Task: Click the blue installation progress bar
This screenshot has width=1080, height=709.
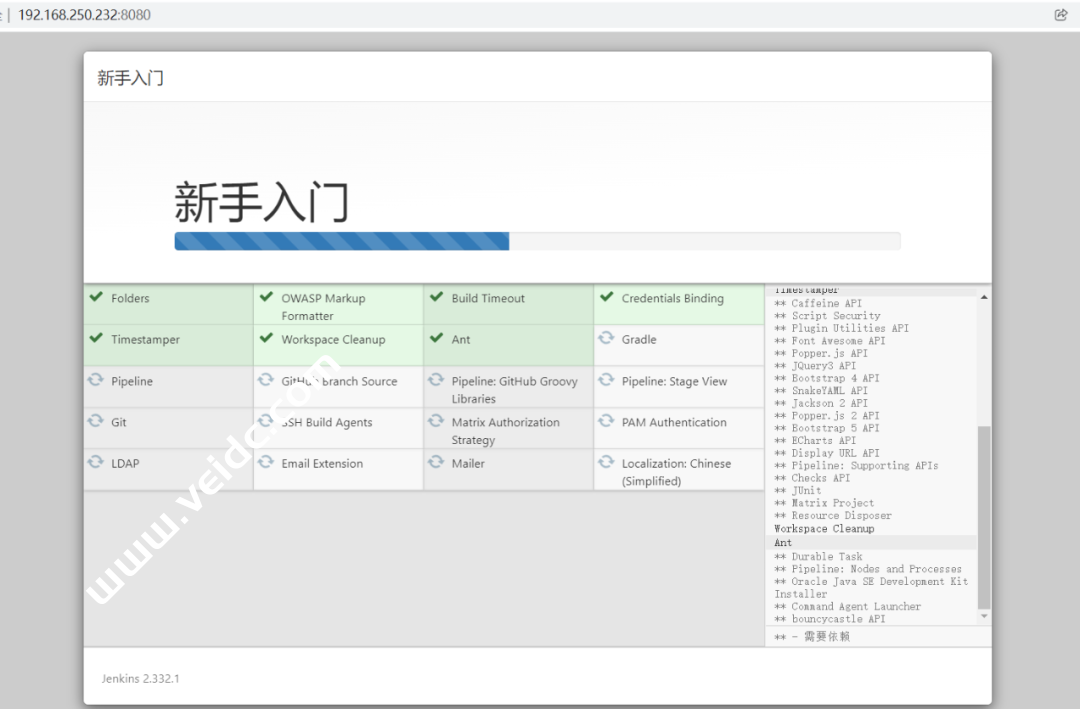Action: pos(341,241)
